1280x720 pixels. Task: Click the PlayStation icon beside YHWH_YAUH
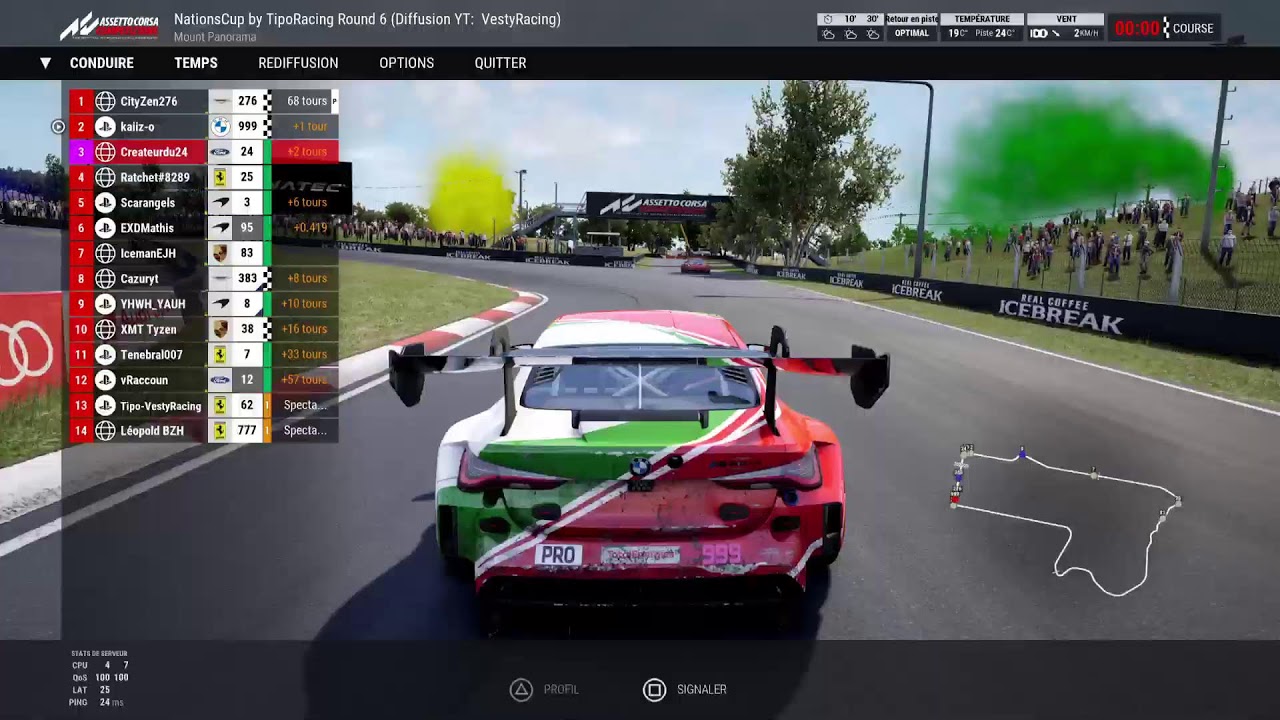(x=105, y=304)
